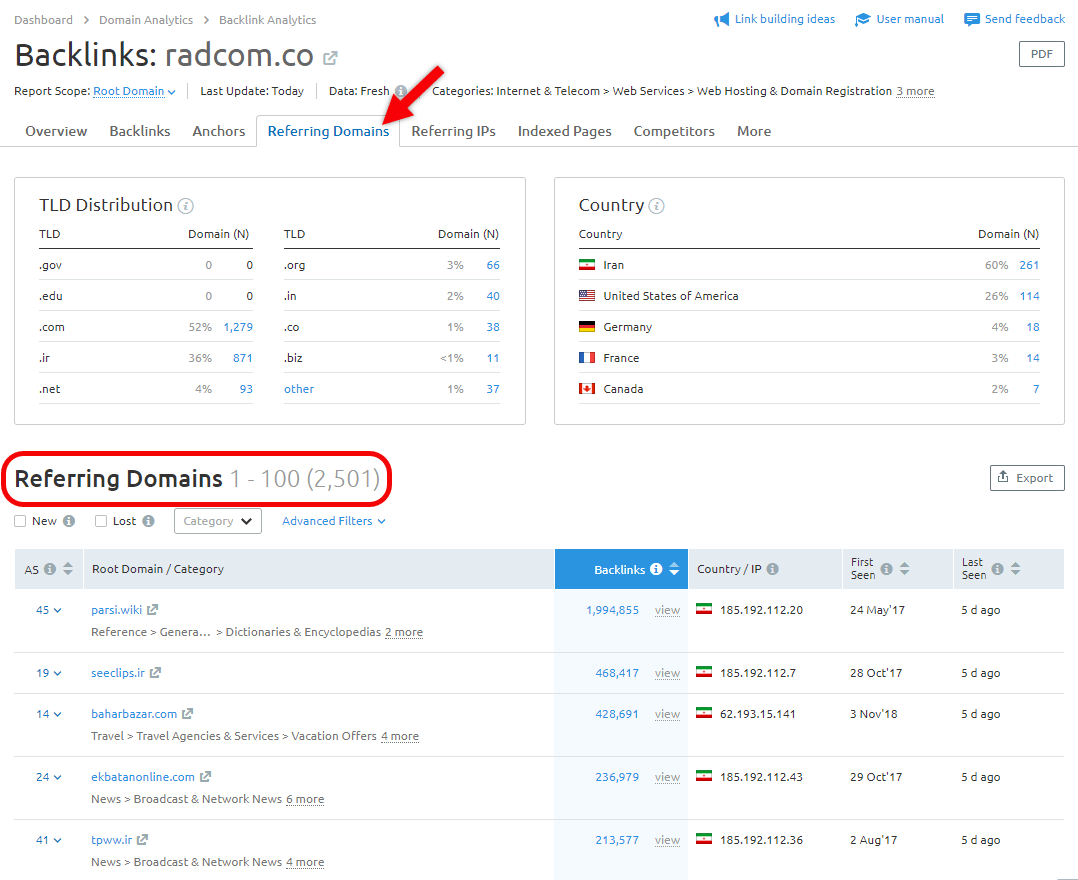Click the info icon beside Country heading
Image resolution: width=1078 pixels, height=880 pixels.
658,206
